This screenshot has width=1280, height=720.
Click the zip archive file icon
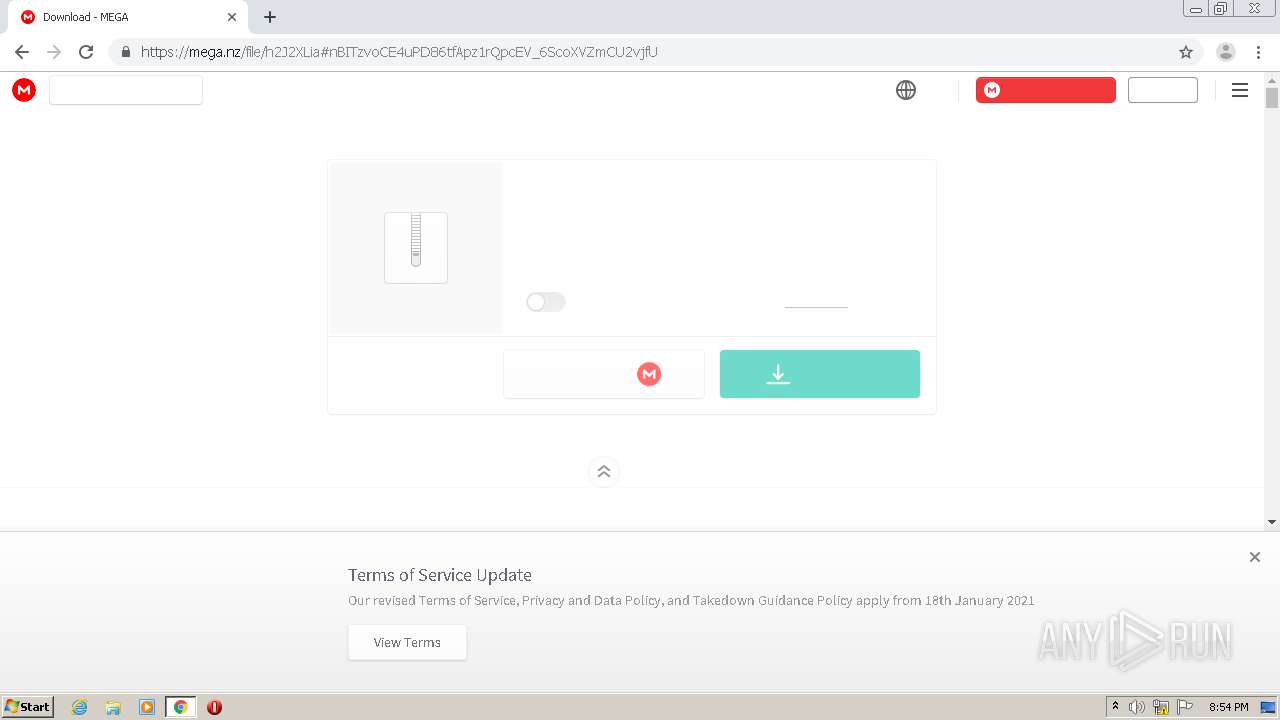416,247
